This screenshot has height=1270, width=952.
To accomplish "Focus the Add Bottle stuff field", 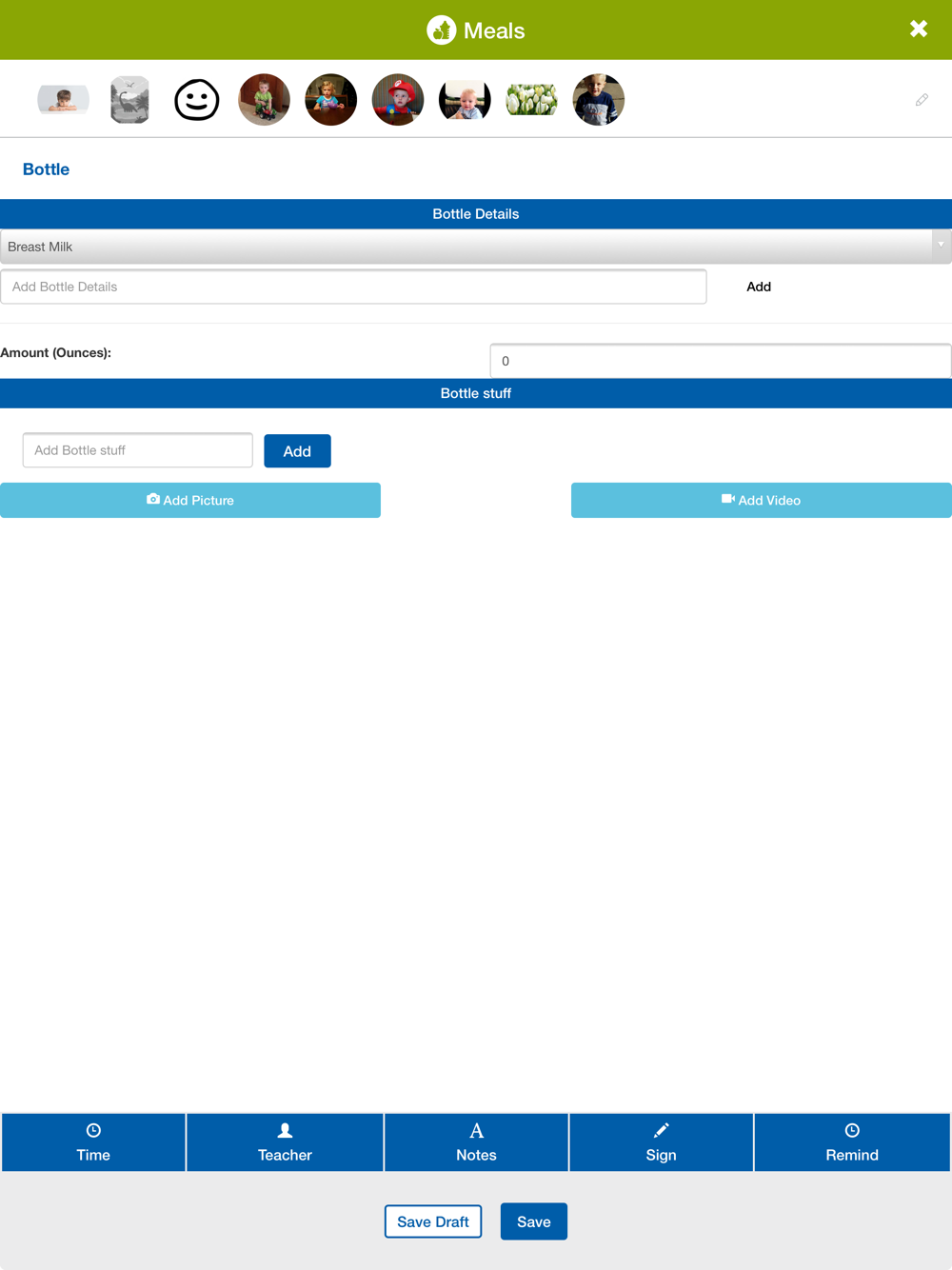I will [x=138, y=450].
